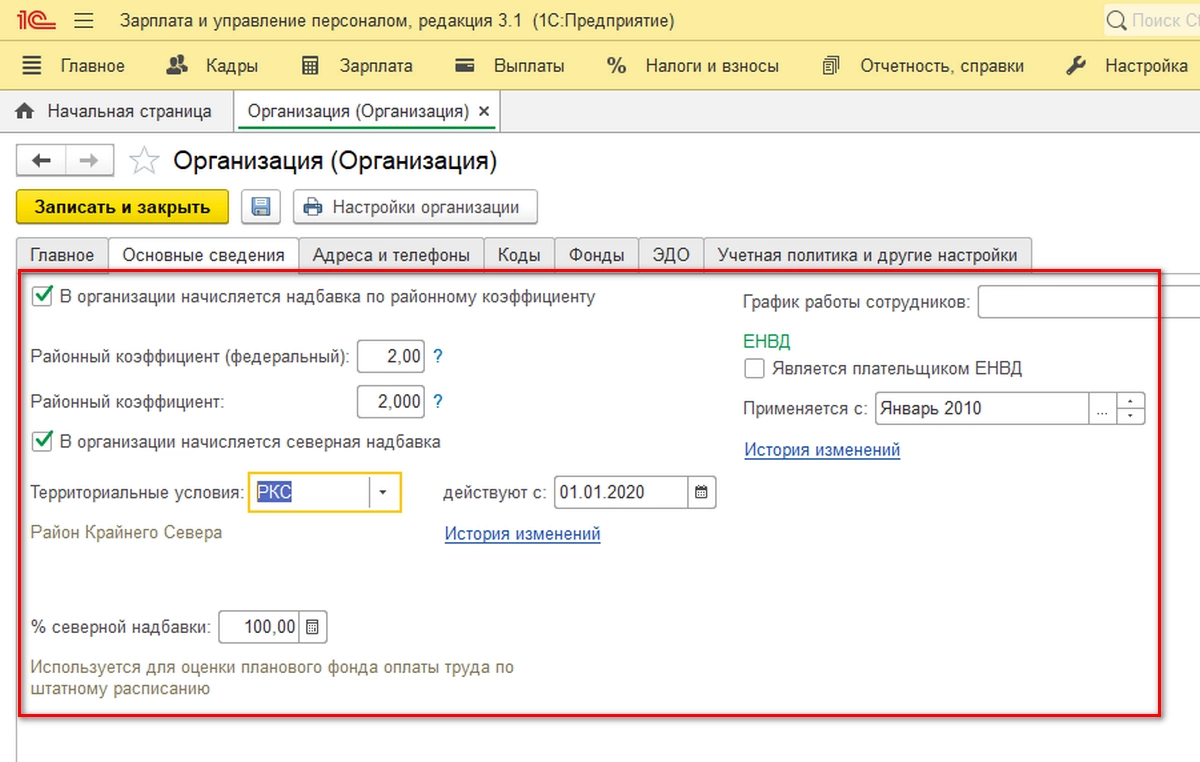This screenshot has height=762, width=1200.
Task: Enable the Является плательщиком ЕНВД checkbox
Action: coord(754,368)
